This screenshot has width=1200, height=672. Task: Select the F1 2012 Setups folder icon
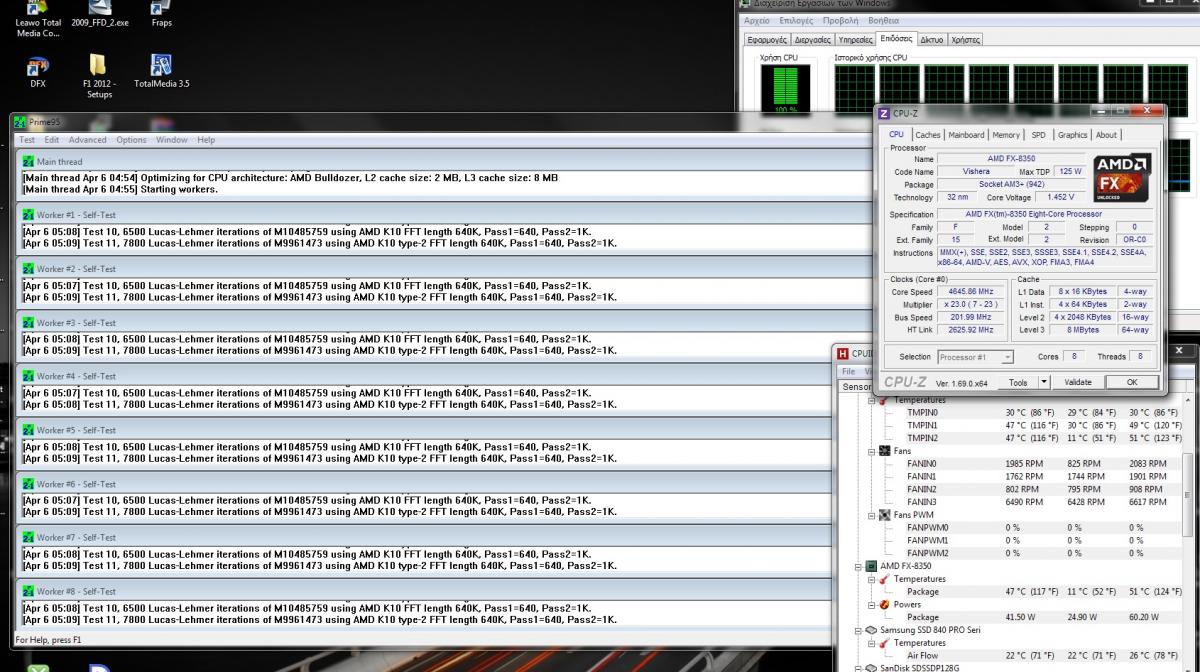point(99,76)
